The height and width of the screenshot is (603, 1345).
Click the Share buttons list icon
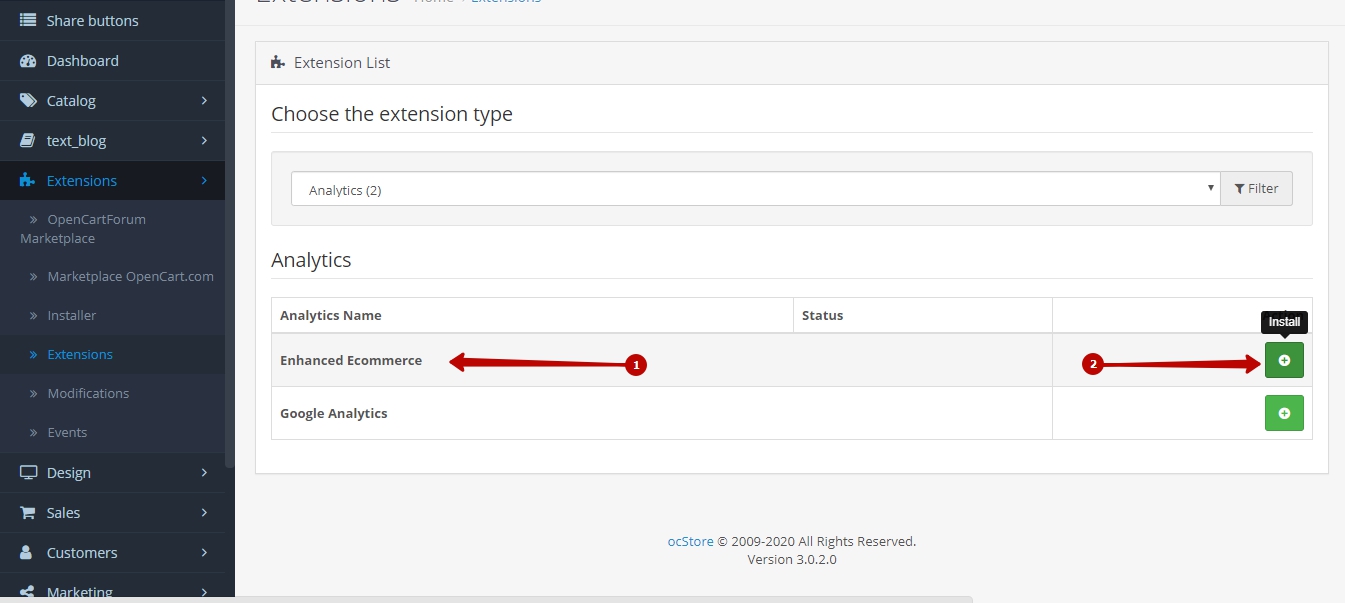coord(28,20)
